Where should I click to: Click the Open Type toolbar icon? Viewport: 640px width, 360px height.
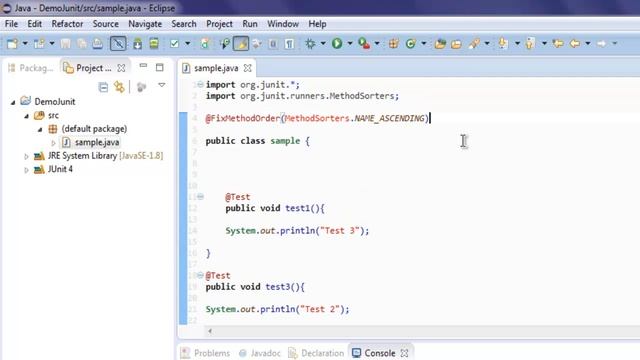(440, 43)
